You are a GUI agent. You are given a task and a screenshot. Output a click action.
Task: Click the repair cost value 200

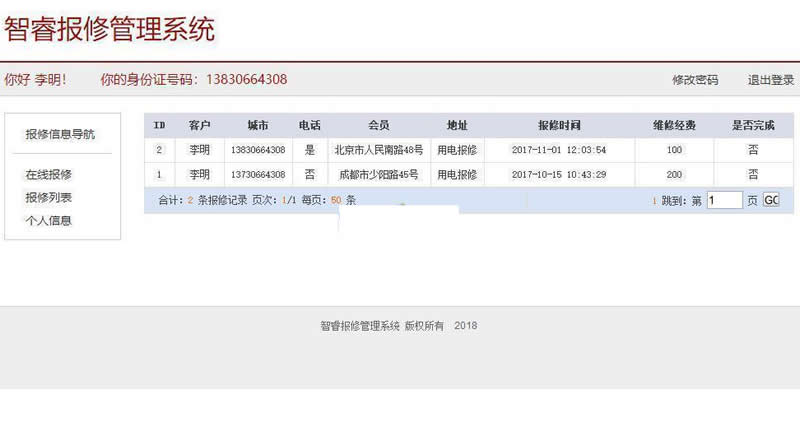coord(674,174)
